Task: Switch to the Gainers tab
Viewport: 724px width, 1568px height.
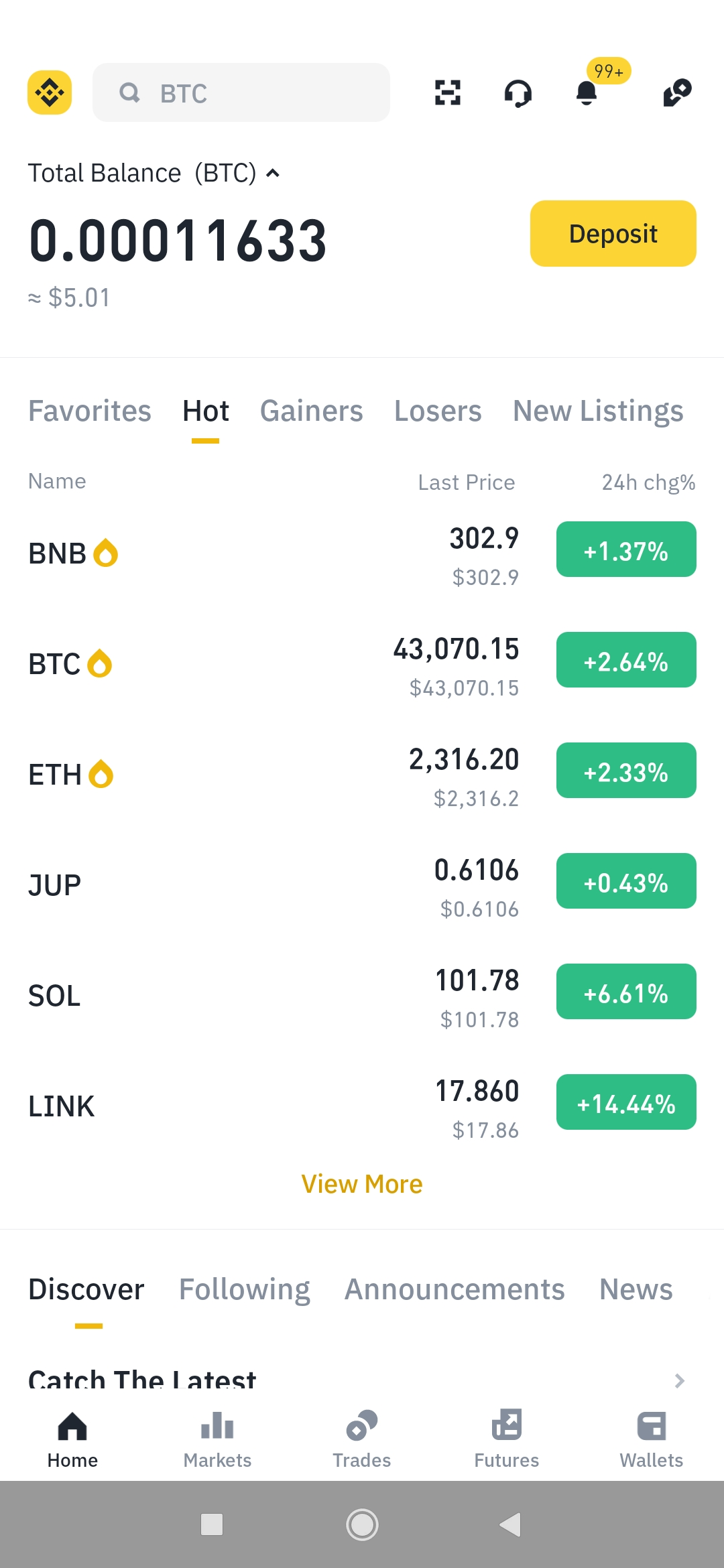Action: click(312, 411)
